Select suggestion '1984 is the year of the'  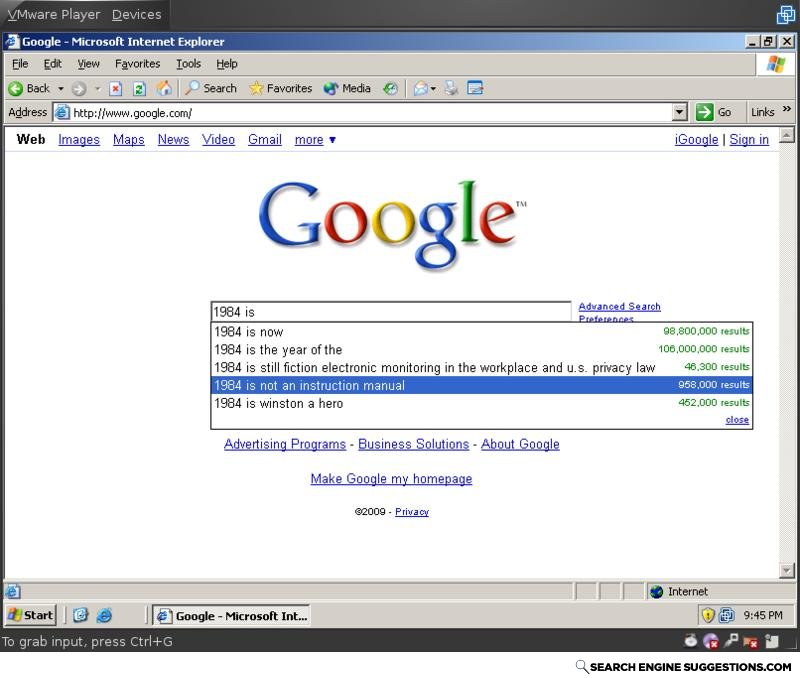pos(482,349)
